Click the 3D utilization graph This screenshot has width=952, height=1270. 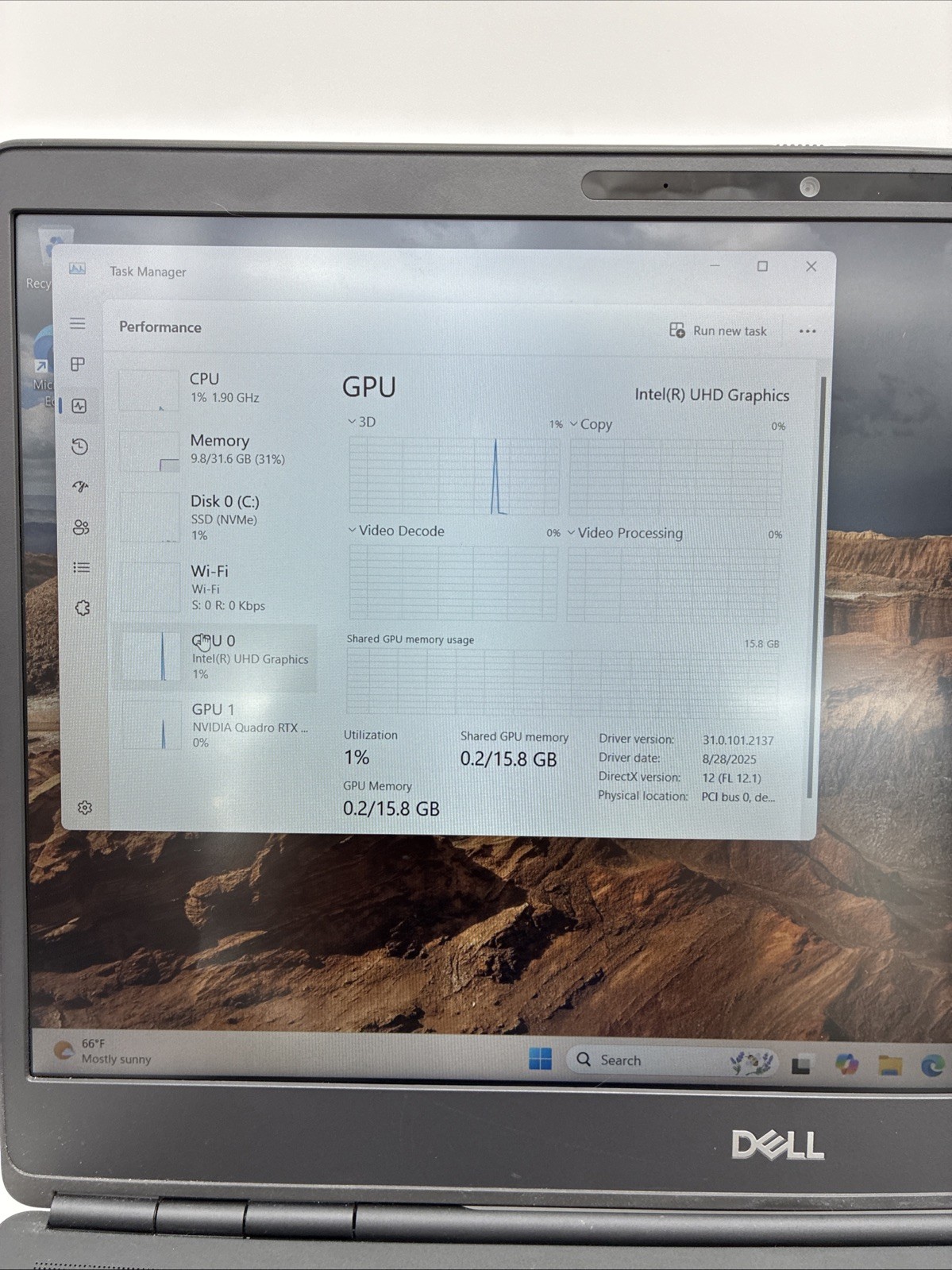click(x=454, y=475)
